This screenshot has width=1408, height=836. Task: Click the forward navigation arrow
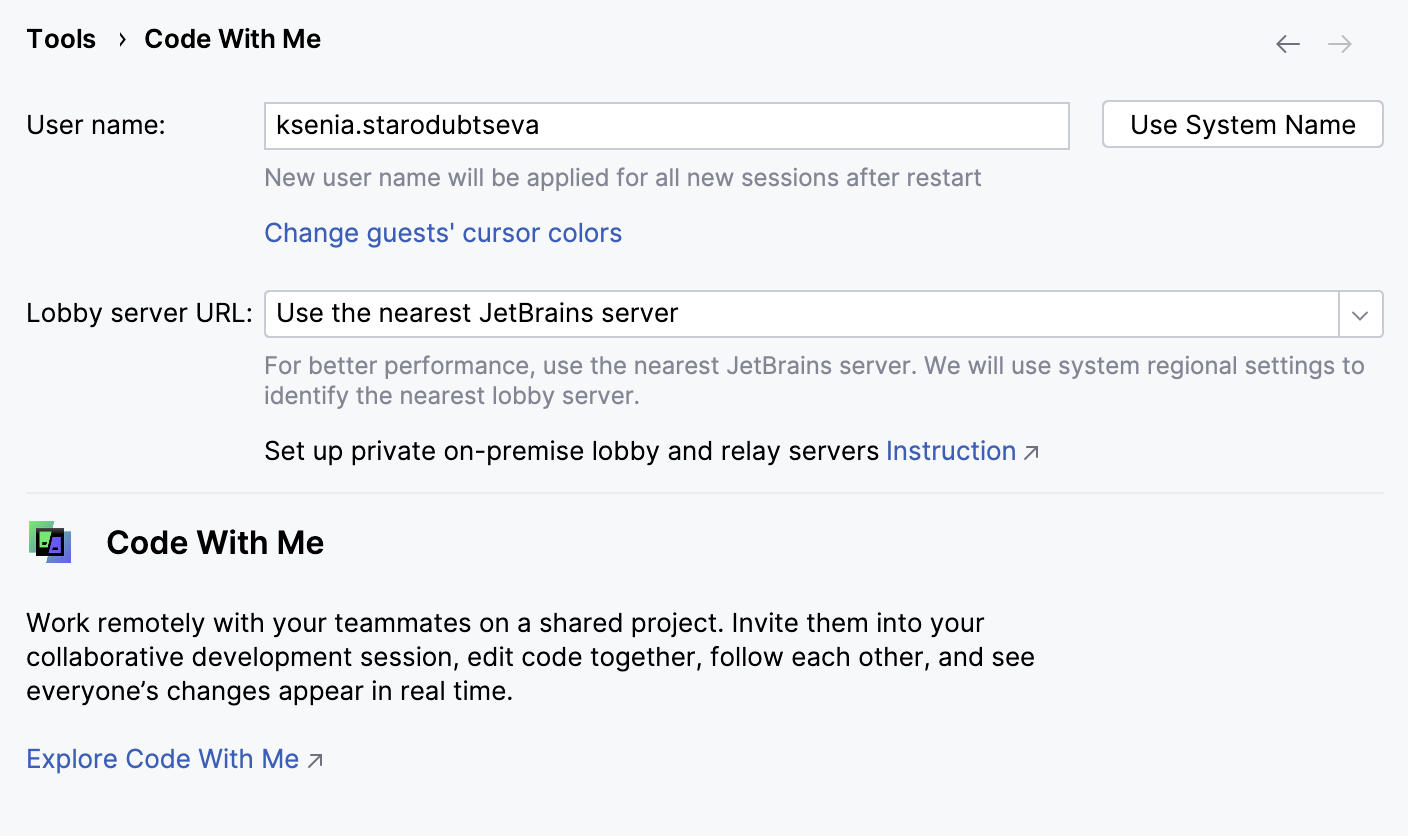pyautogui.click(x=1340, y=43)
